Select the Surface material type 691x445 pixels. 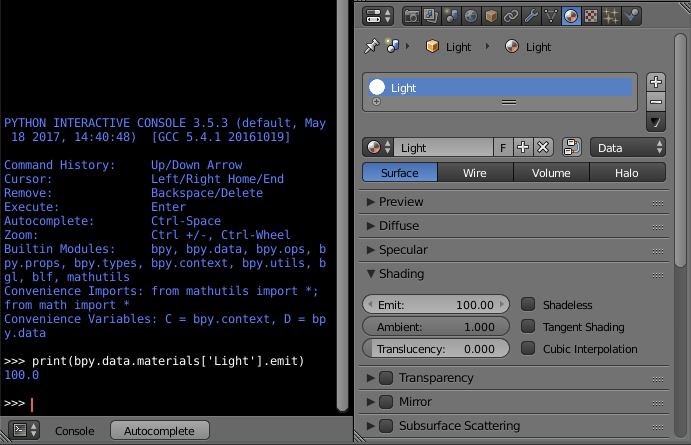point(400,173)
